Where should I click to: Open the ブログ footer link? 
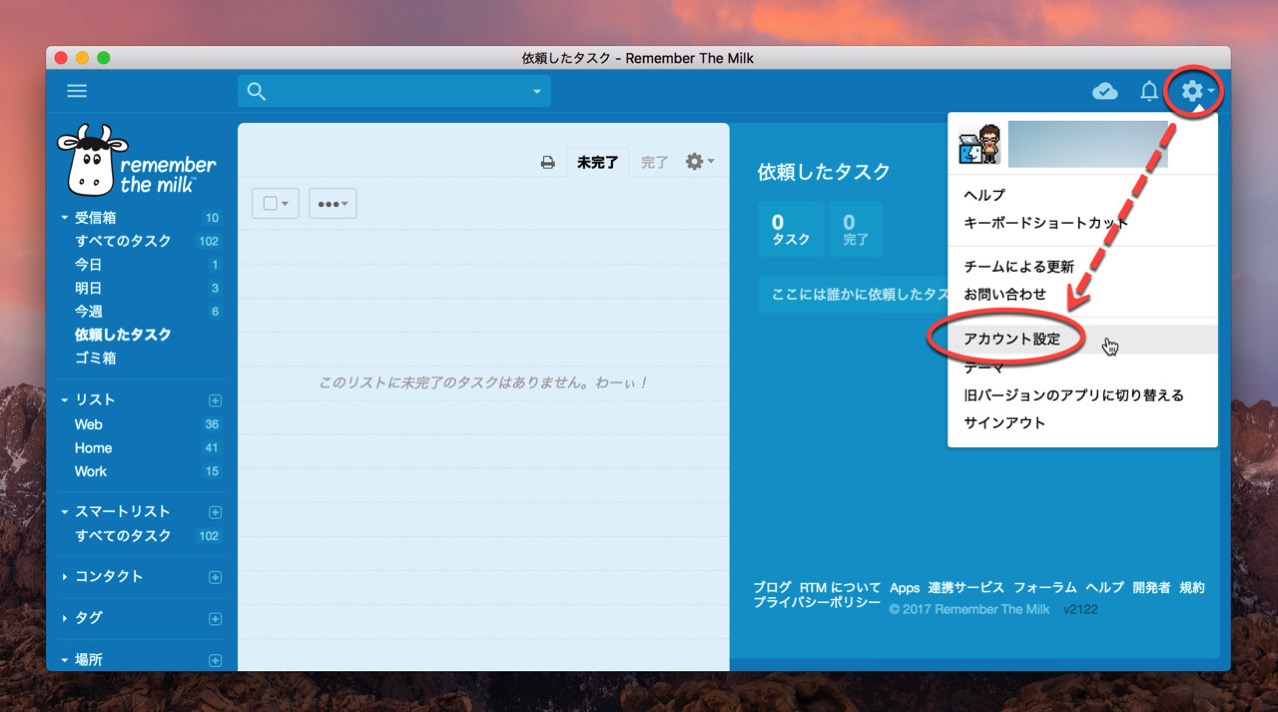tap(772, 587)
